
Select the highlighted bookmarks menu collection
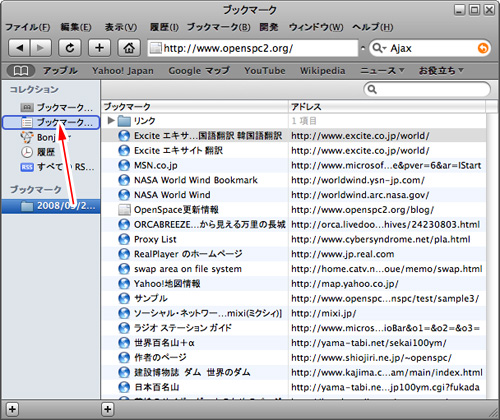(51, 122)
